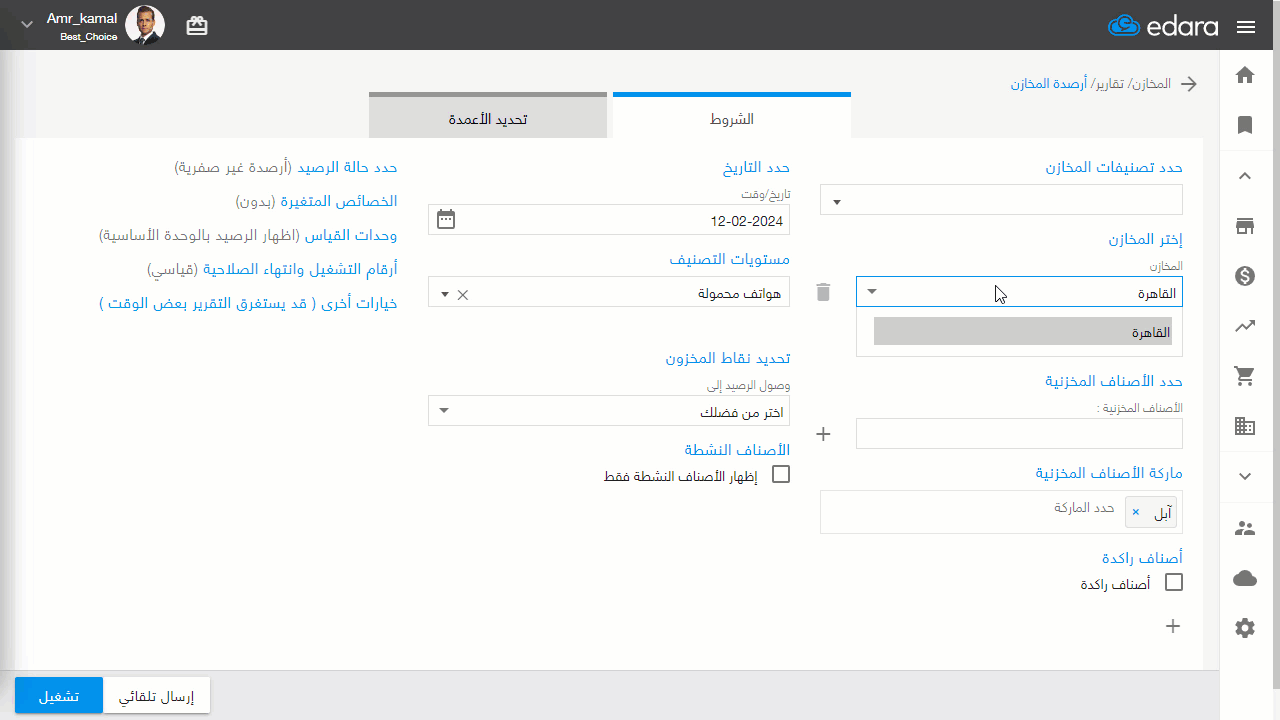Open the bookmarks sidebar icon
1280x720 pixels.
(x=1245, y=125)
